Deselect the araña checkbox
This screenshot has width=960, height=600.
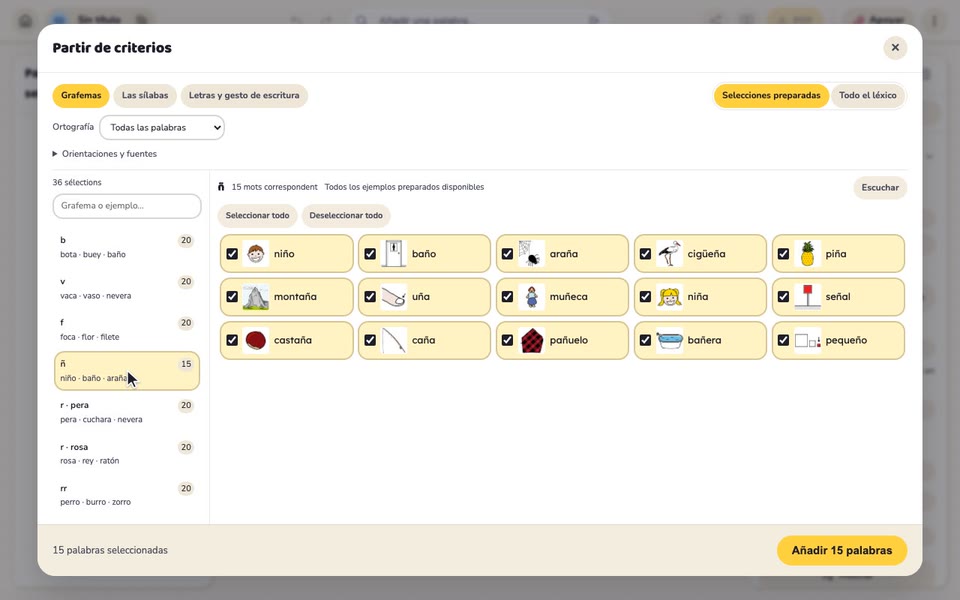click(508, 253)
